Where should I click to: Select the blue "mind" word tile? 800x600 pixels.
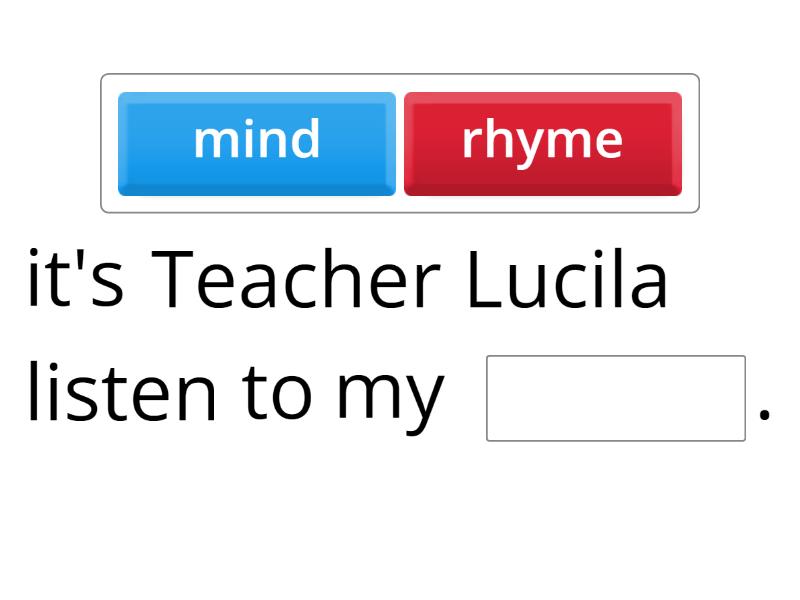tap(257, 143)
